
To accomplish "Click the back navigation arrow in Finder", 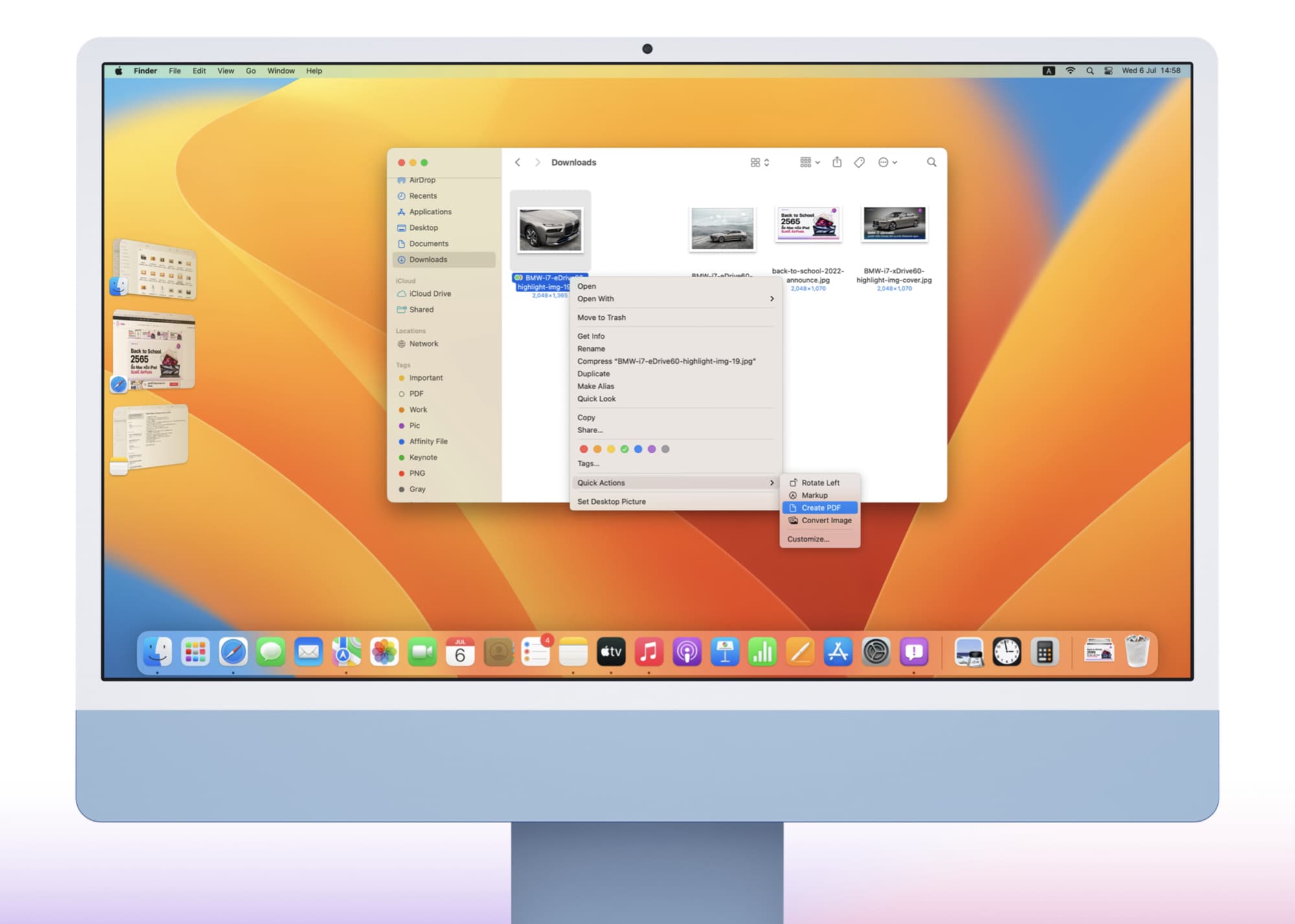I will [517, 163].
